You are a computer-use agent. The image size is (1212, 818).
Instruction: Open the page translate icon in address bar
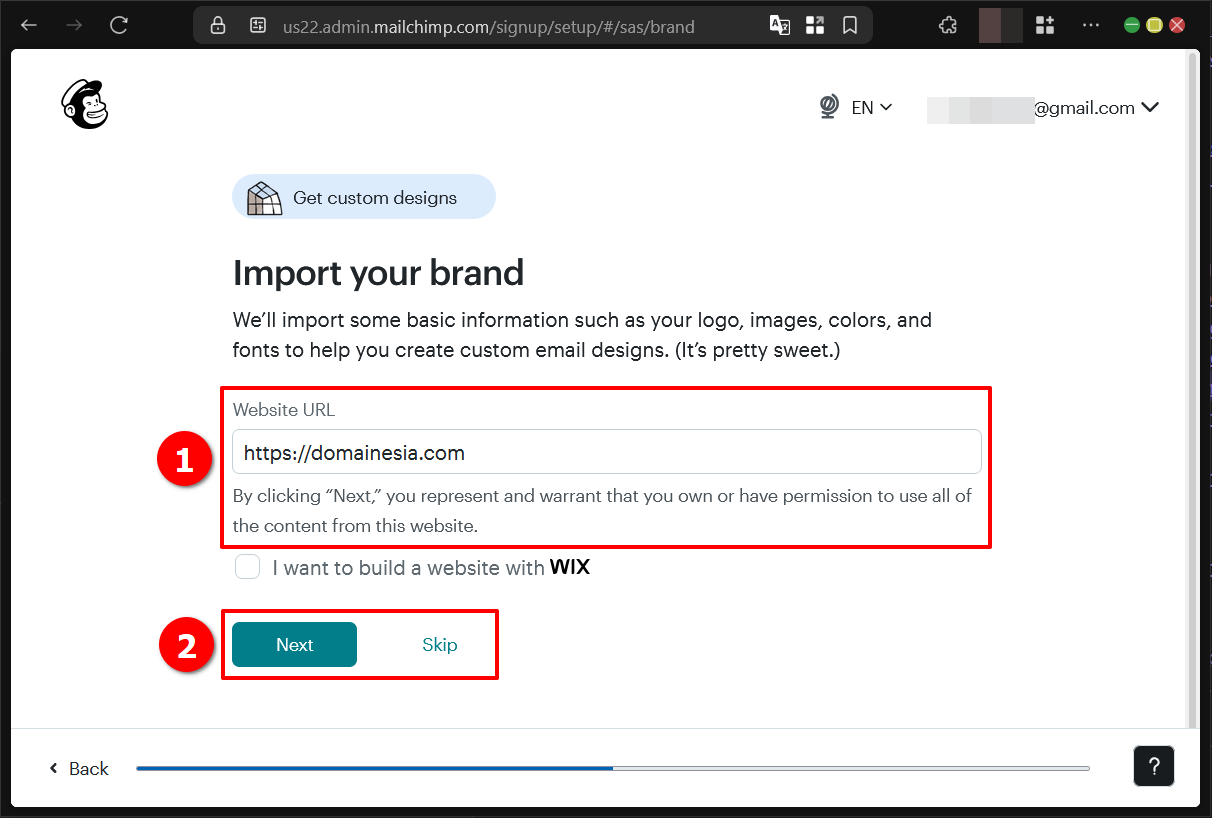point(780,24)
